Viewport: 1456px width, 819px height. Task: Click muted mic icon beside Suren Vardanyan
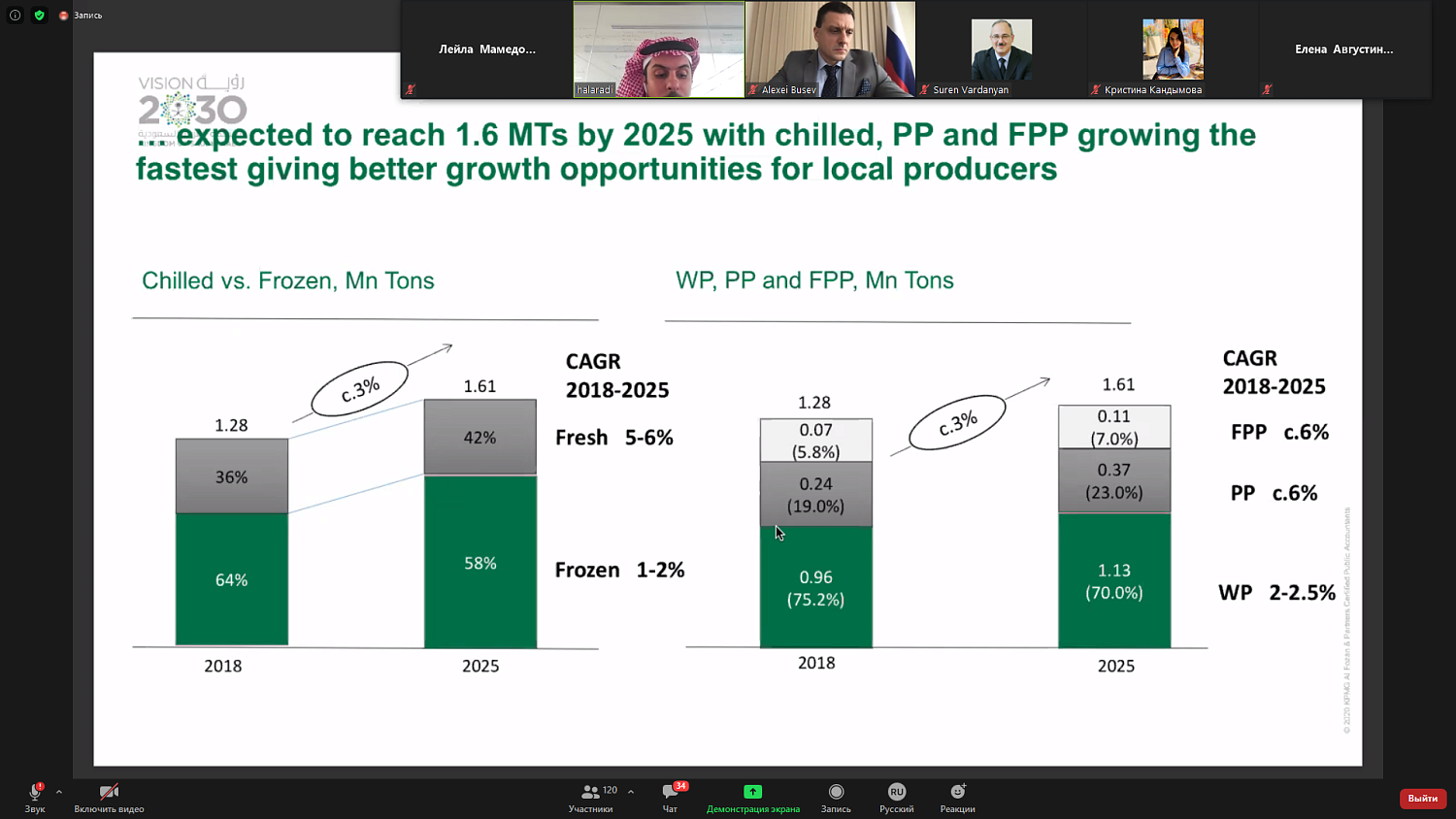point(925,89)
